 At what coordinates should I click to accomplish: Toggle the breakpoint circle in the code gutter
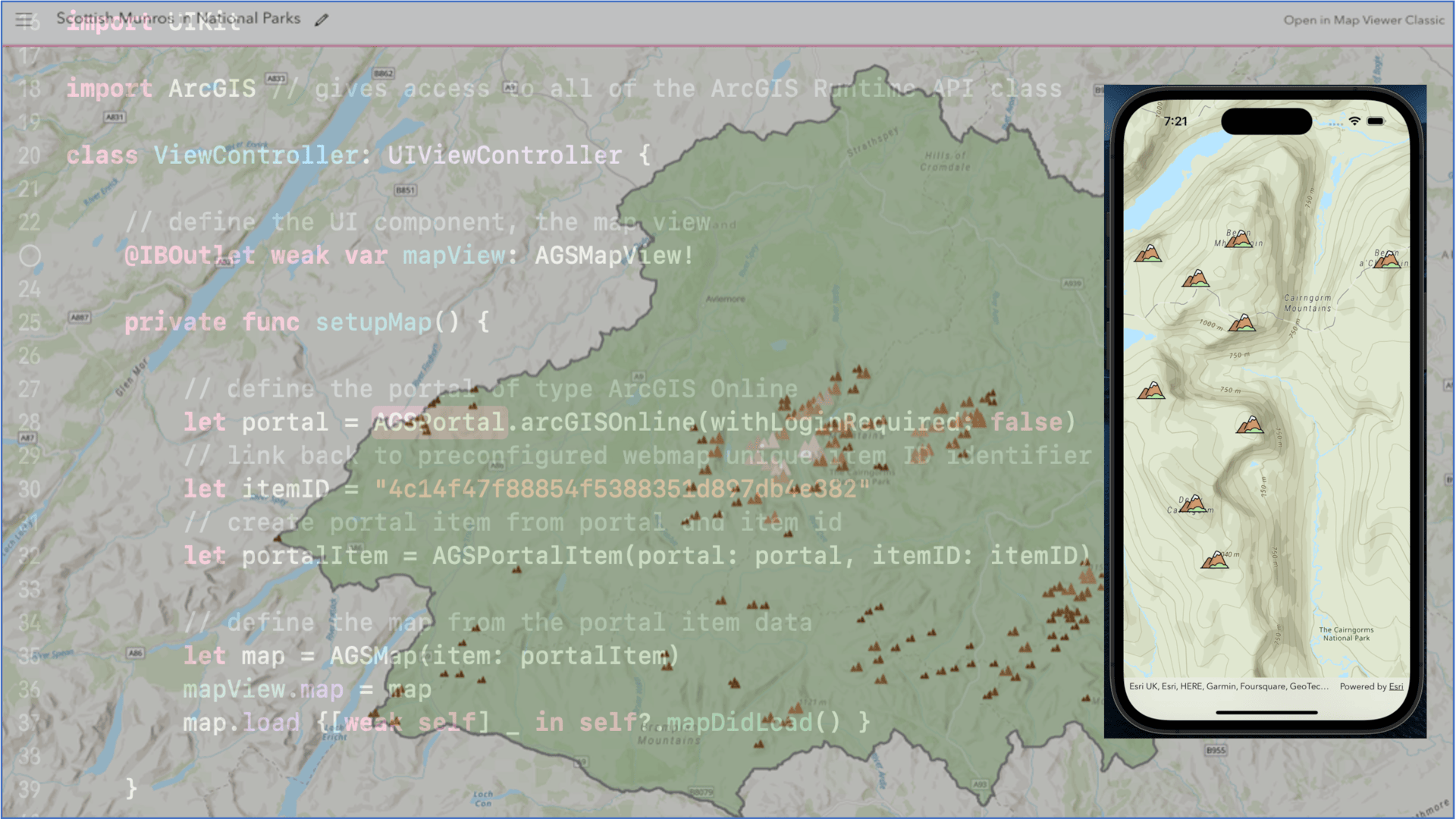tap(30, 256)
